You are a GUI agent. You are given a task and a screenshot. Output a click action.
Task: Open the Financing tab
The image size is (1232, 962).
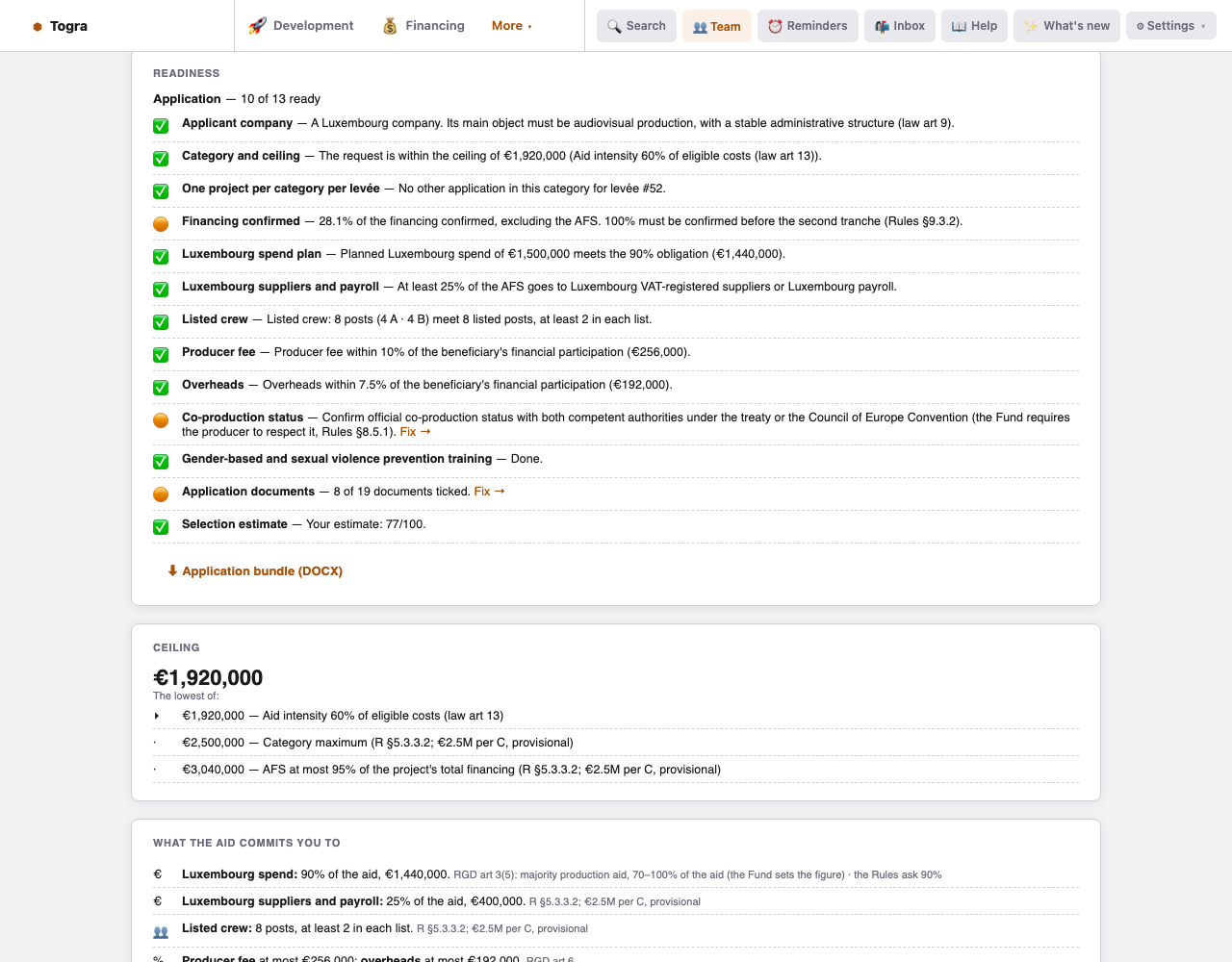tap(423, 26)
